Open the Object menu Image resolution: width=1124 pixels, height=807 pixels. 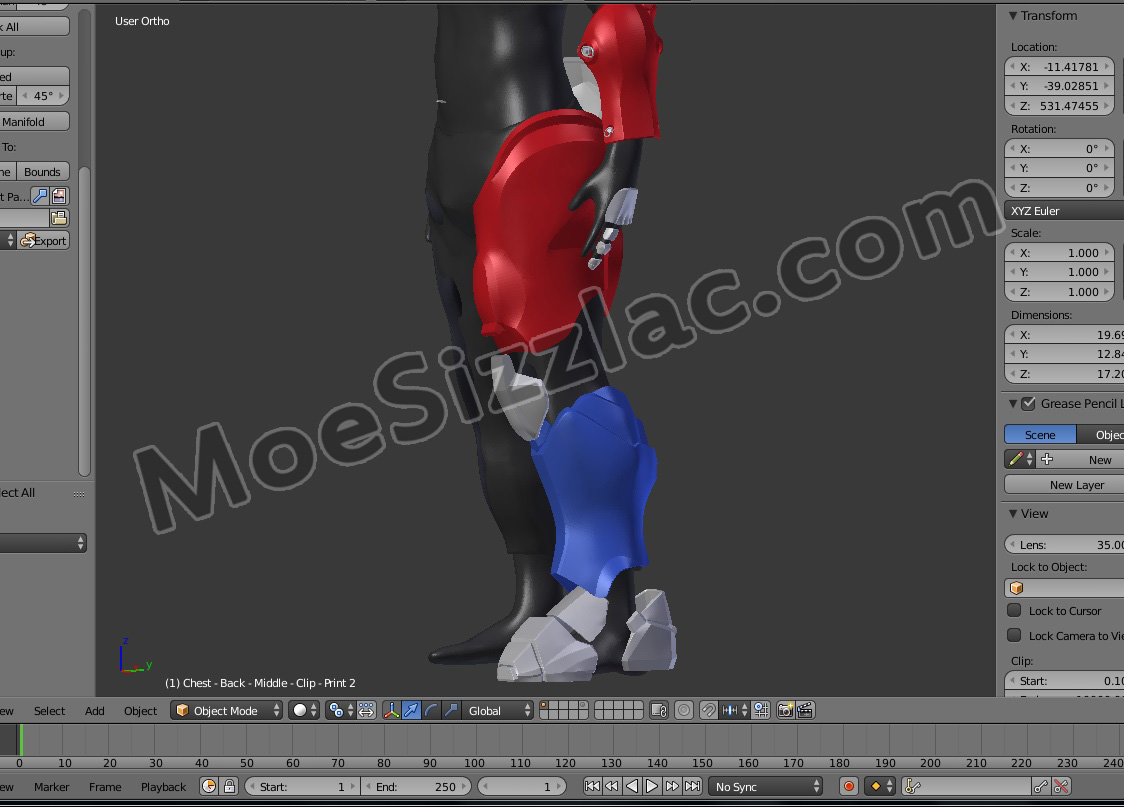(x=140, y=710)
